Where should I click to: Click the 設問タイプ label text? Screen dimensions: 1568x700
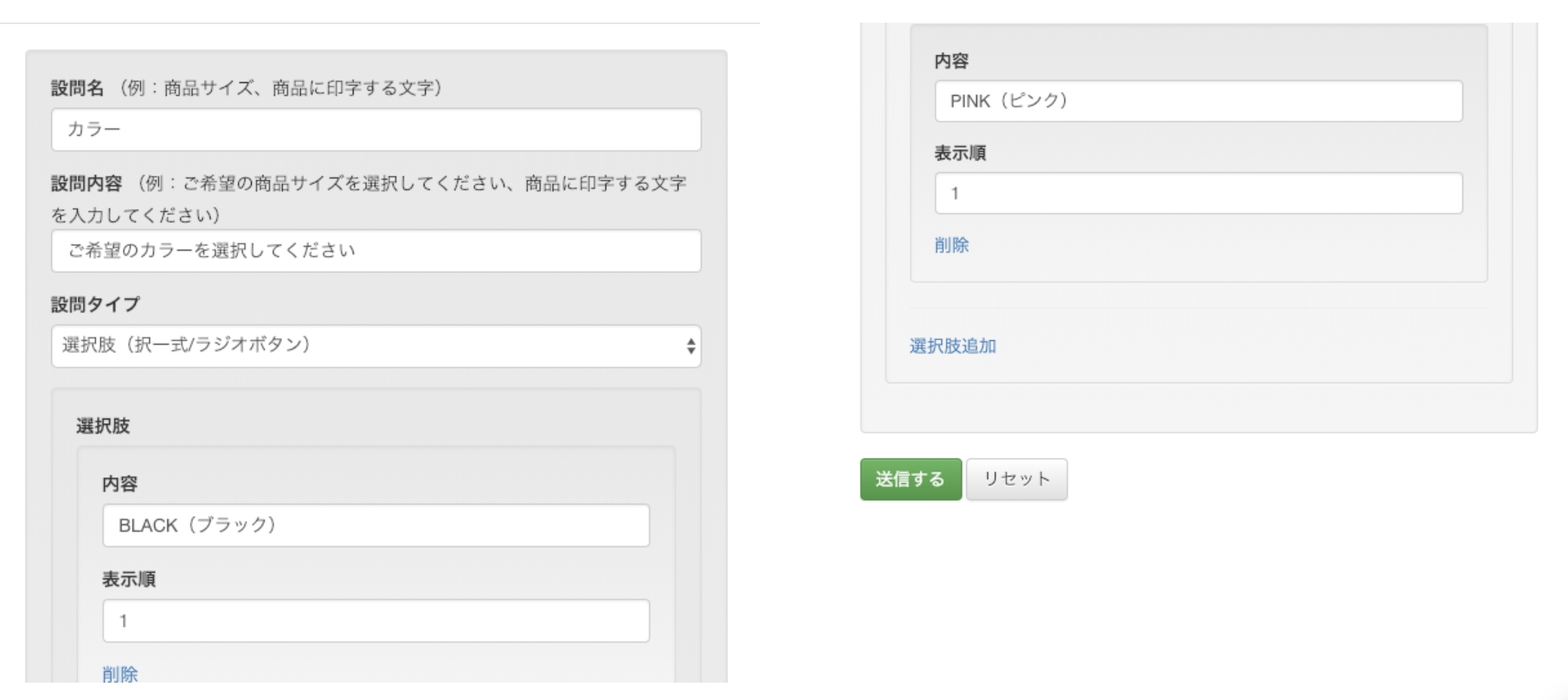96,305
